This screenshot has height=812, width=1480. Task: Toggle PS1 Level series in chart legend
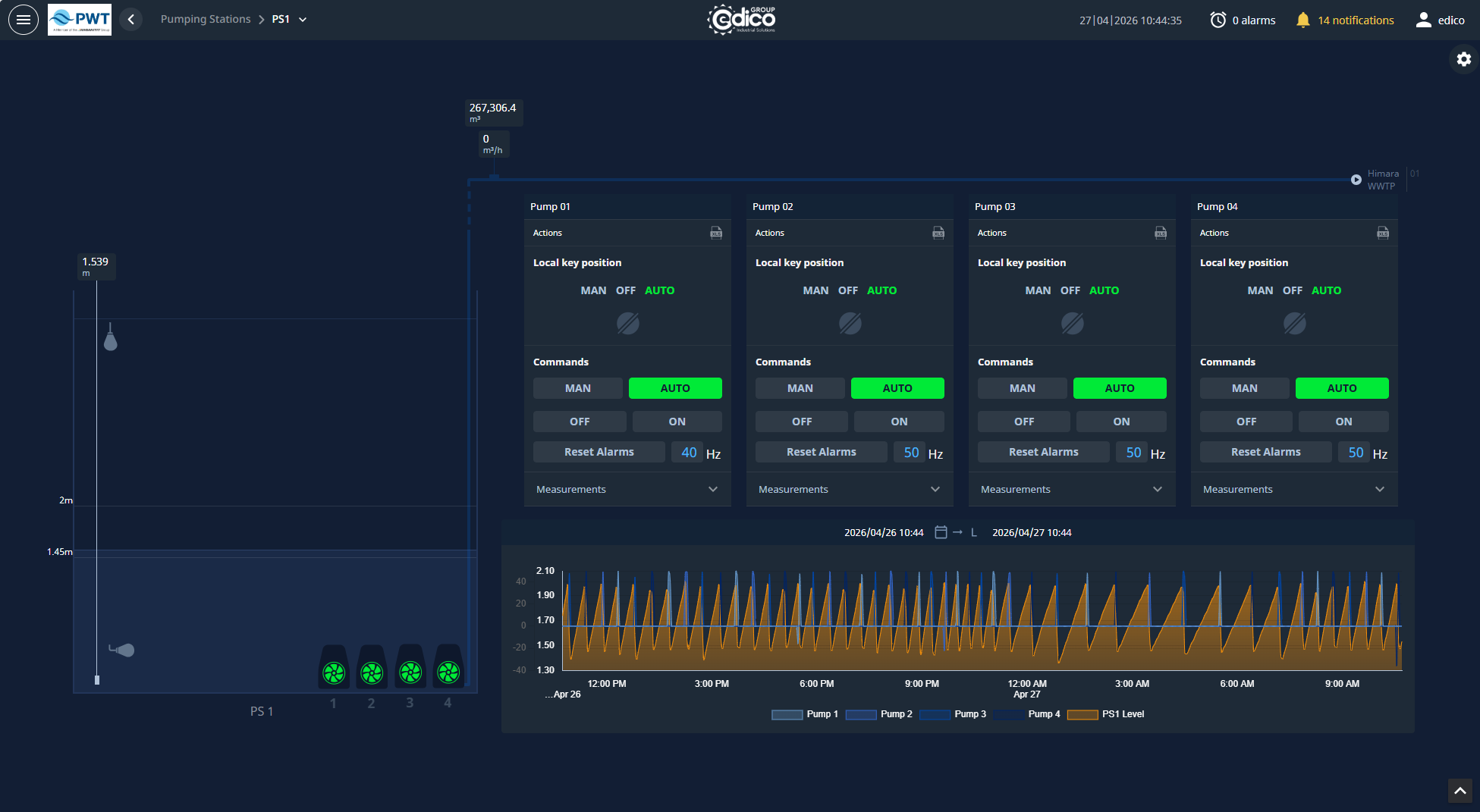(x=1106, y=714)
